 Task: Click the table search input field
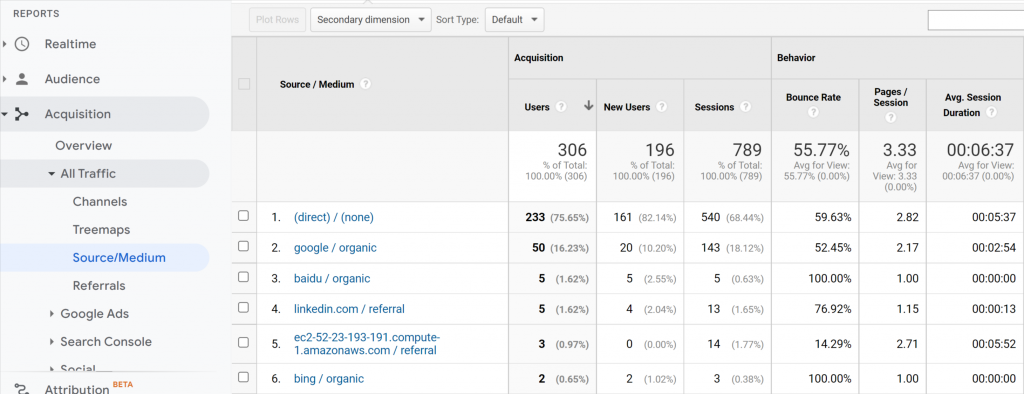click(976, 20)
